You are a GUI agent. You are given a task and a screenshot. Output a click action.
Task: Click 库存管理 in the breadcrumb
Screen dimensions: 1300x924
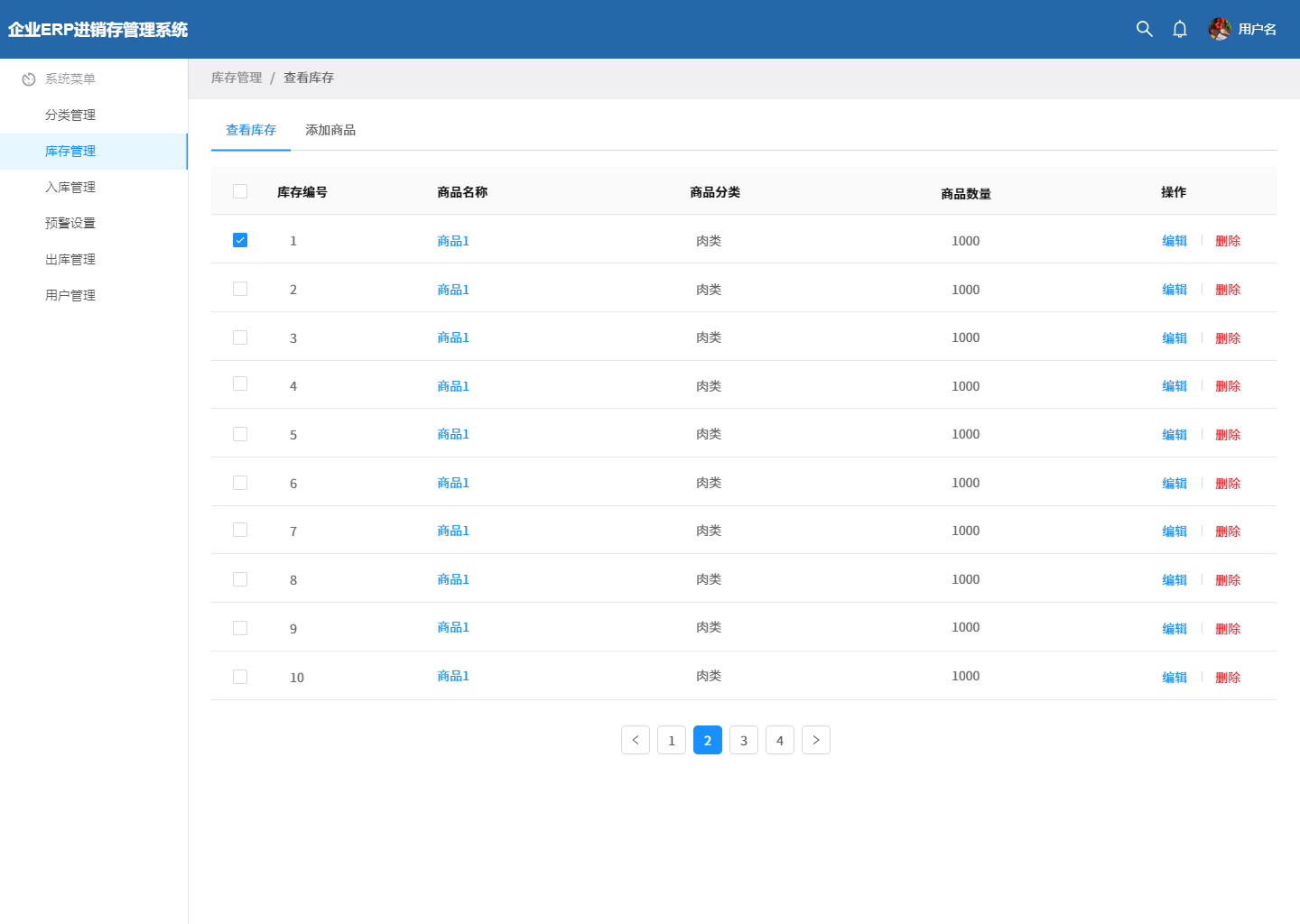[x=237, y=78]
